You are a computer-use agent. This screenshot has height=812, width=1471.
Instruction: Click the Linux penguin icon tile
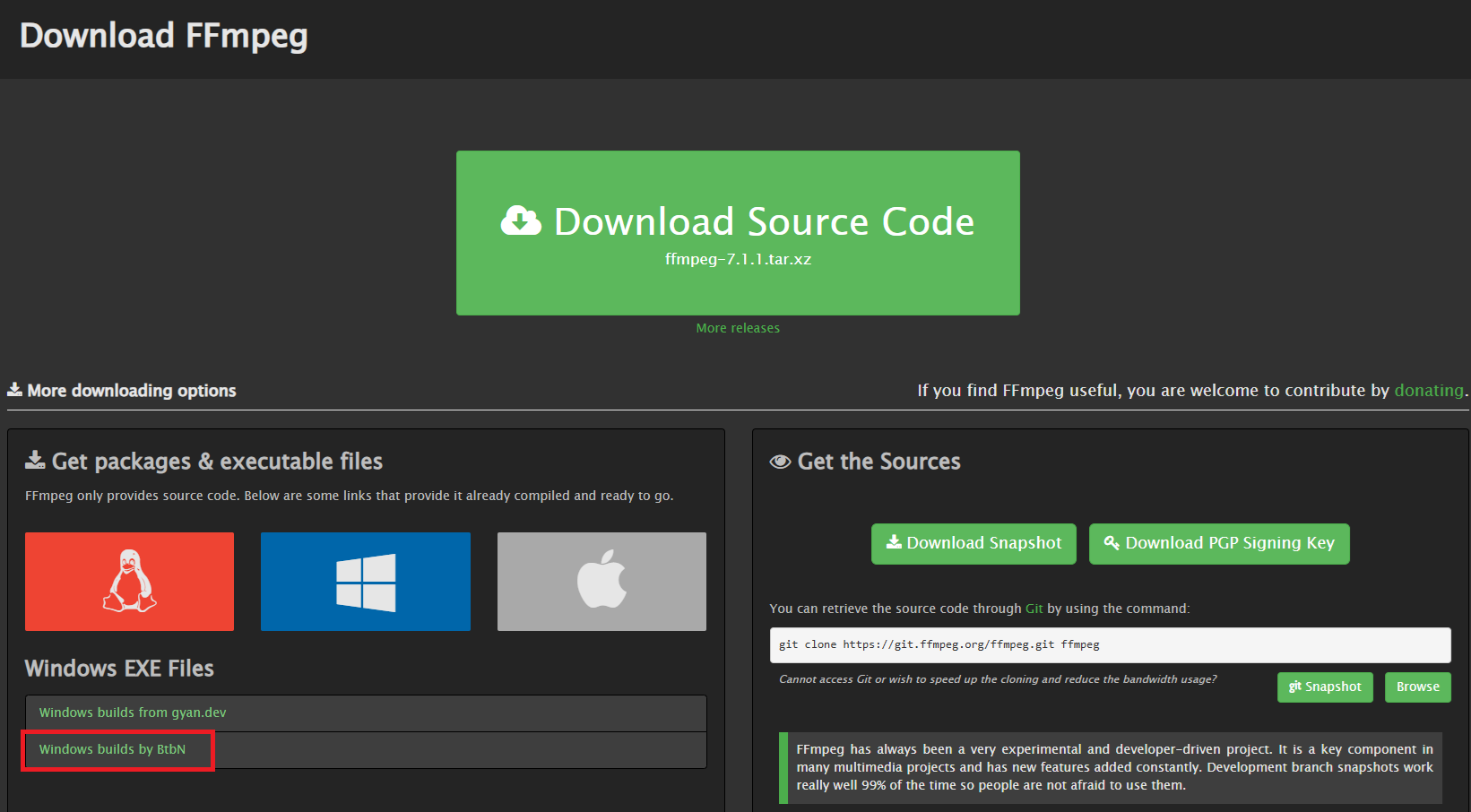click(x=129, y=582)
